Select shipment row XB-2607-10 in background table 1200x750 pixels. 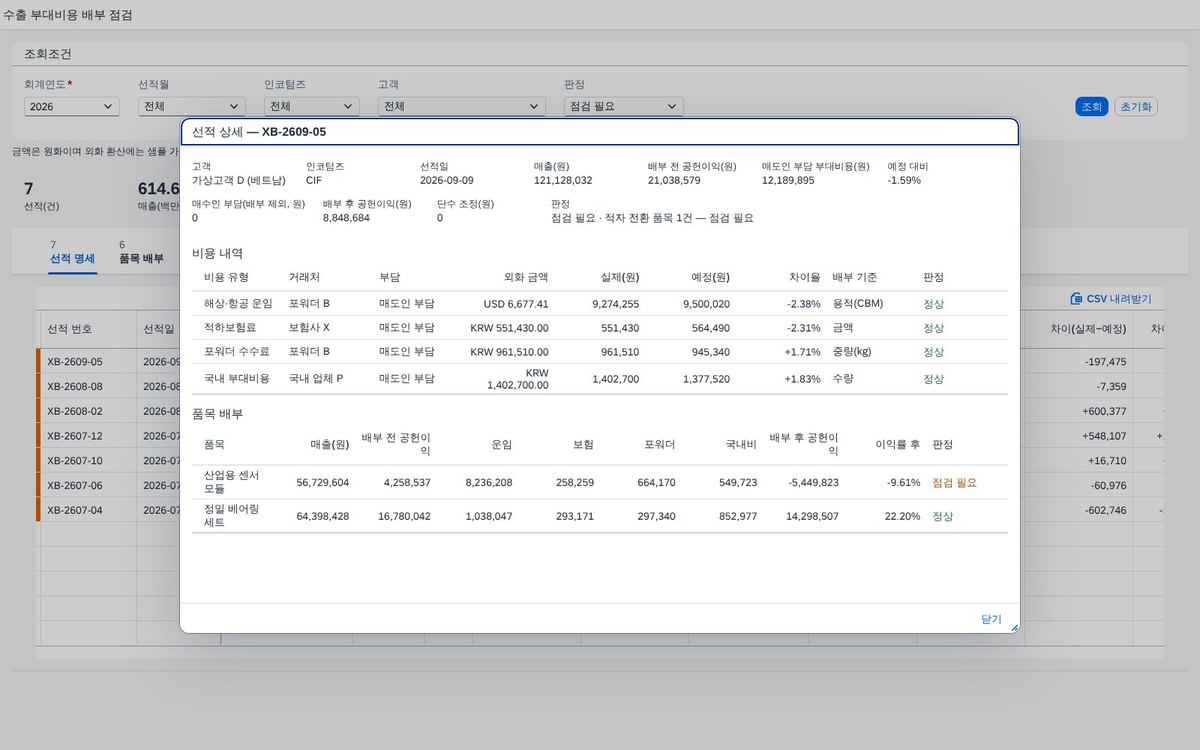pos(75,461)
